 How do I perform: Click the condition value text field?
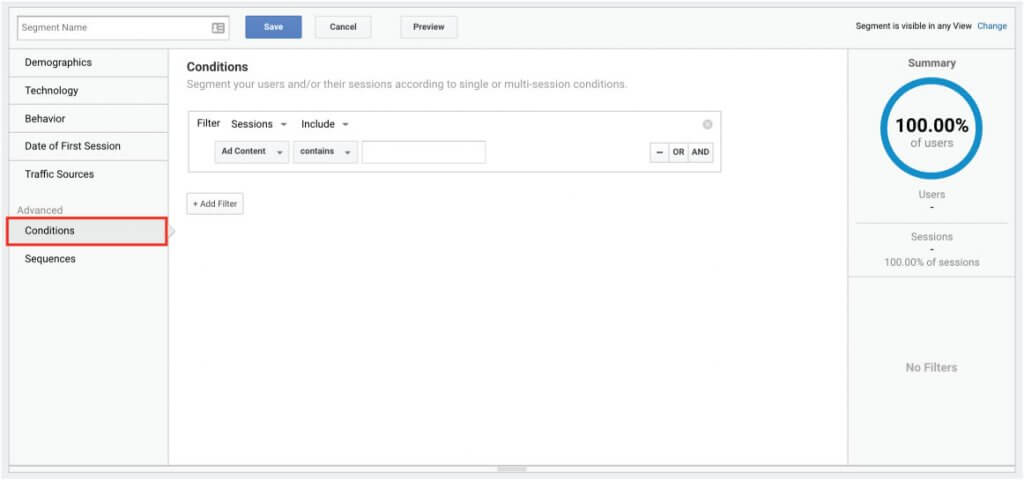[424, 152]
